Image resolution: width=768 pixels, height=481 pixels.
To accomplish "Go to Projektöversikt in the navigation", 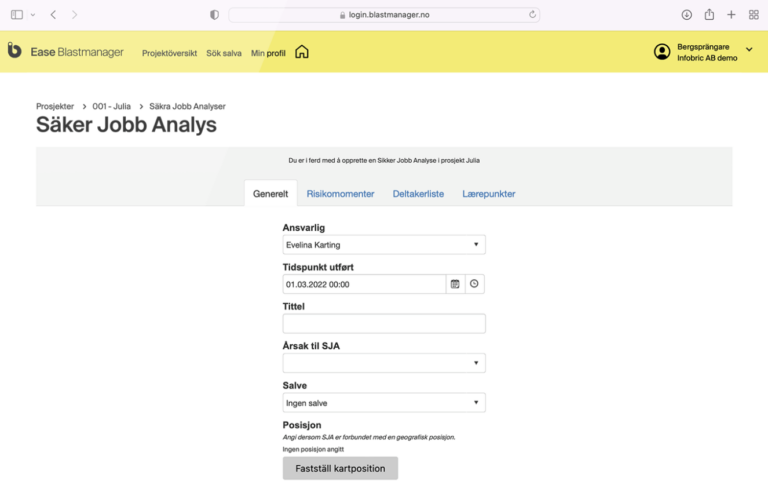I will 169,53.
